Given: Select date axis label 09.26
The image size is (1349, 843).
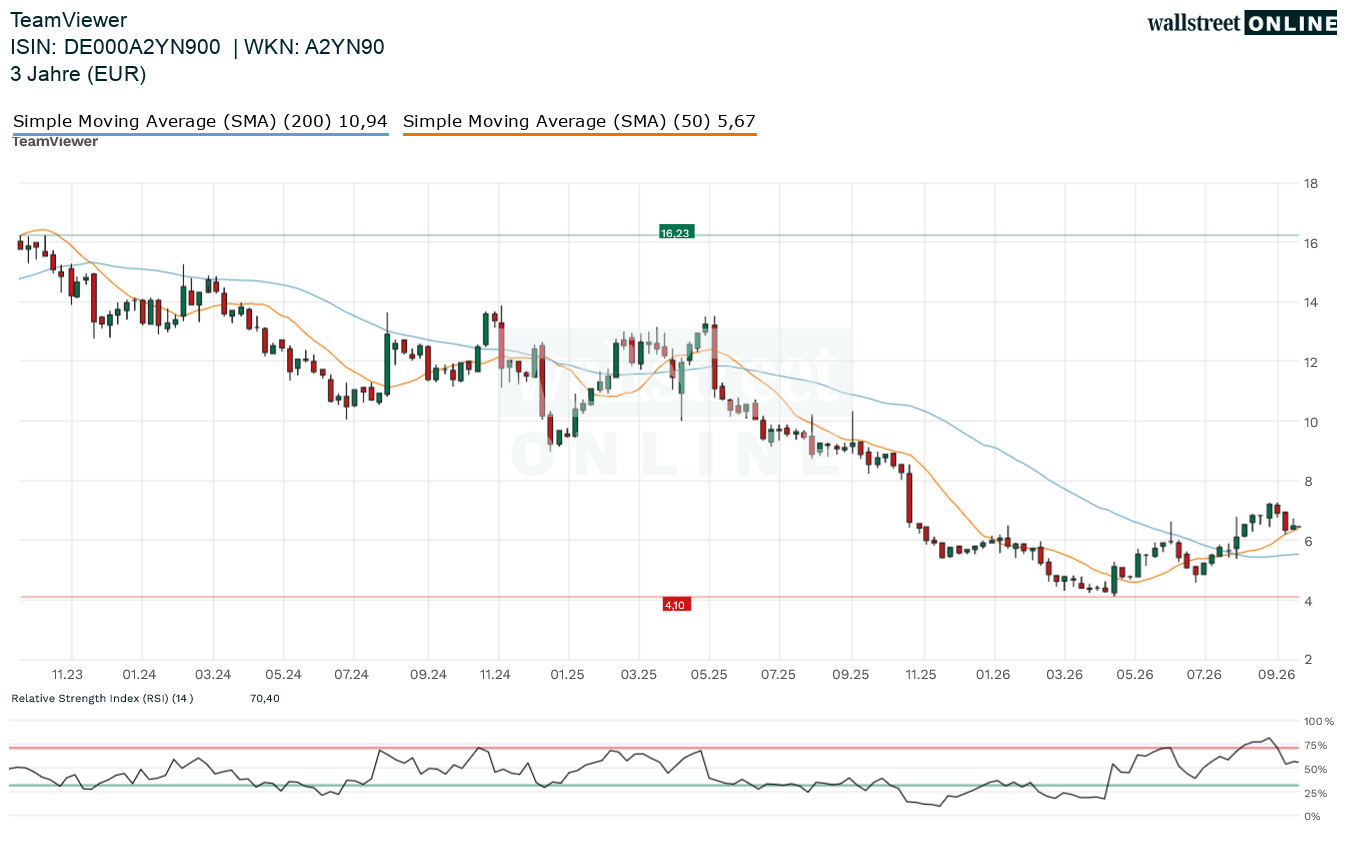Looking at the screenshot, I should [1277, 675].
